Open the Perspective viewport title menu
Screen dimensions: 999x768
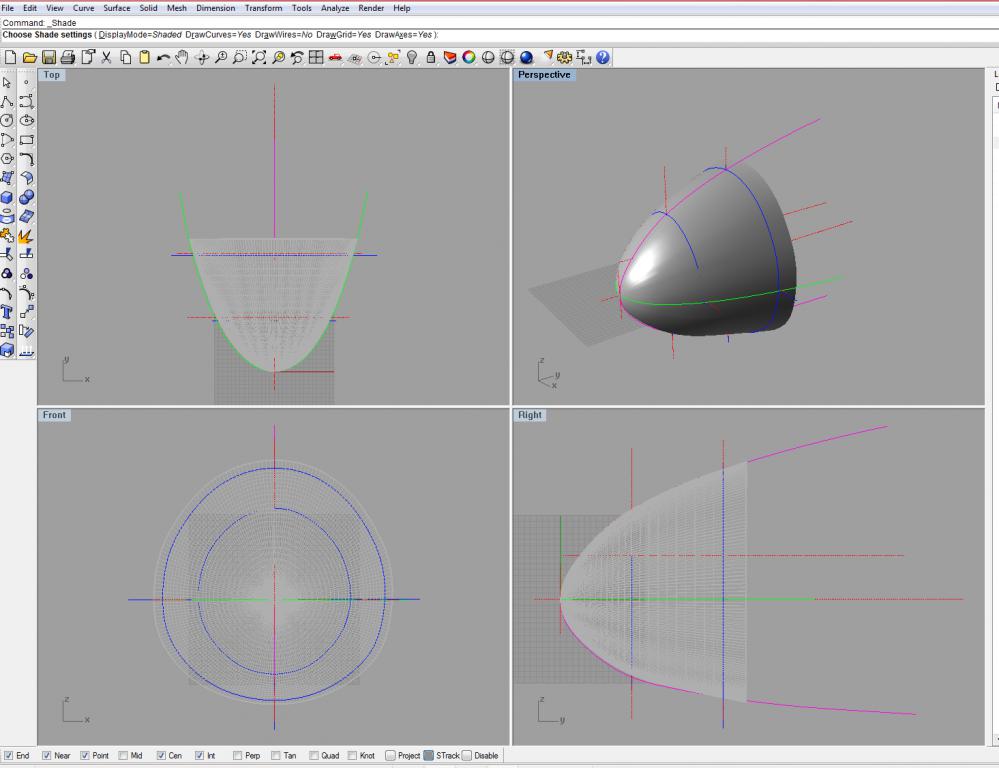tap(544, 75)
